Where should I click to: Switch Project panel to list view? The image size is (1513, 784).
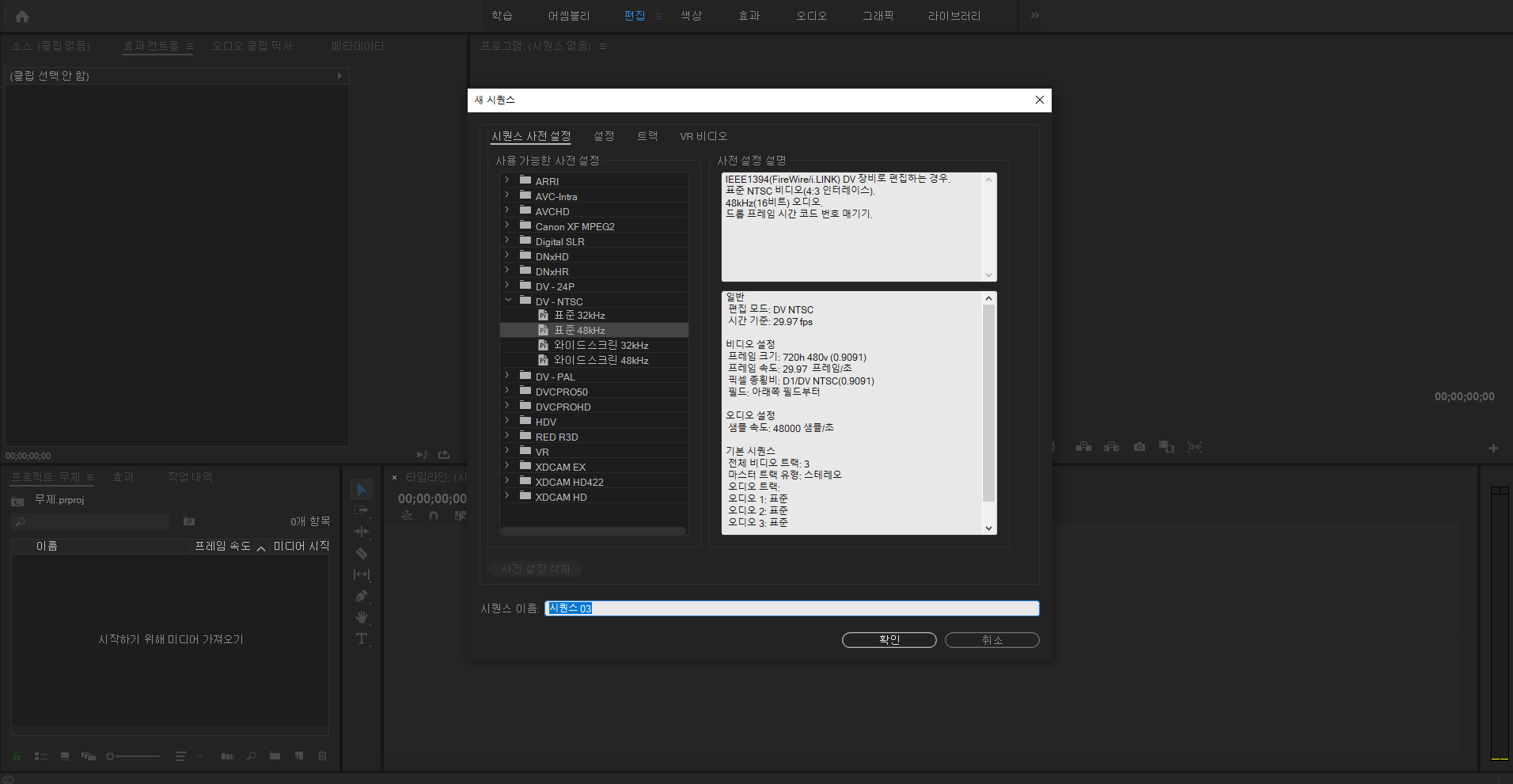(x=41, y=756)
